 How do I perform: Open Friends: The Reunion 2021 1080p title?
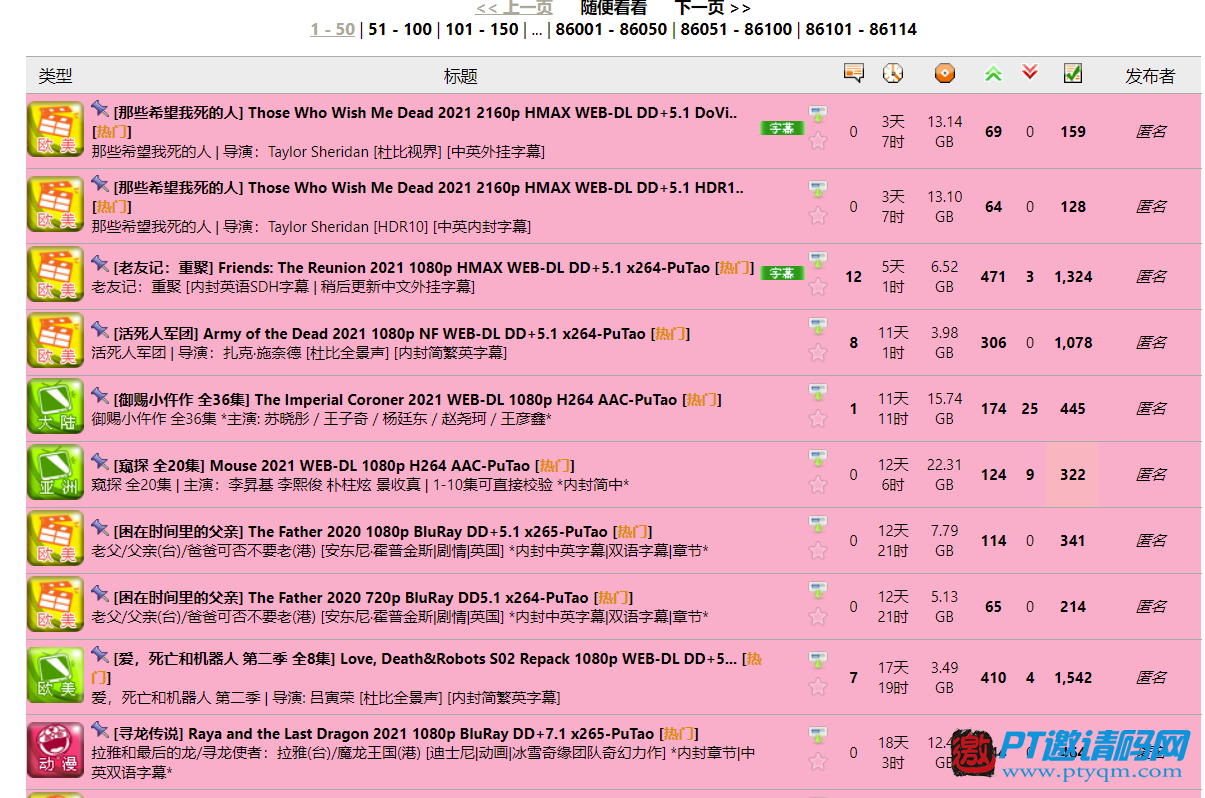click(x=411, y=268)
